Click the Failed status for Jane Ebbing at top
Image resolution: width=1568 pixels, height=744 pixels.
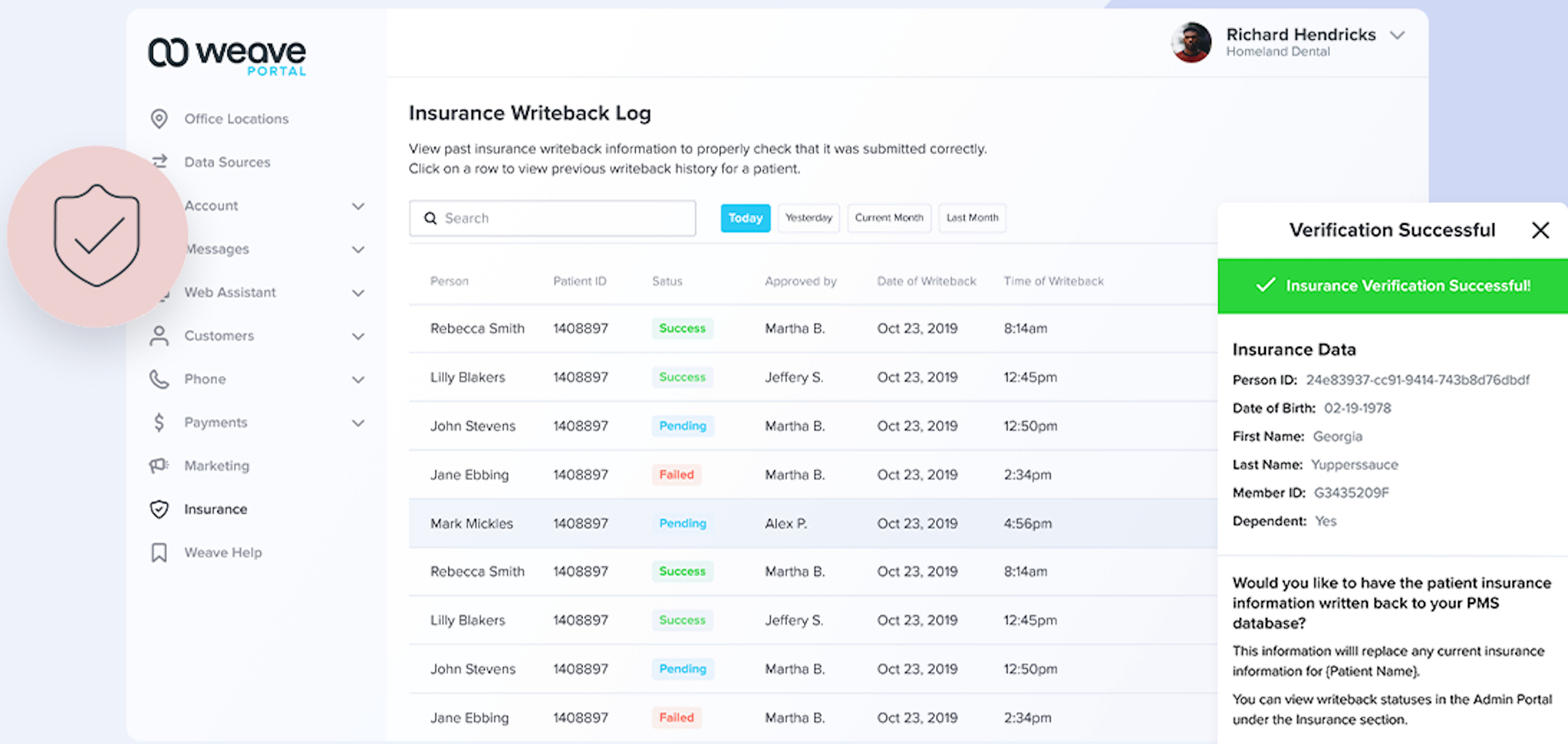pyautogui.click(x=676, y=474)
